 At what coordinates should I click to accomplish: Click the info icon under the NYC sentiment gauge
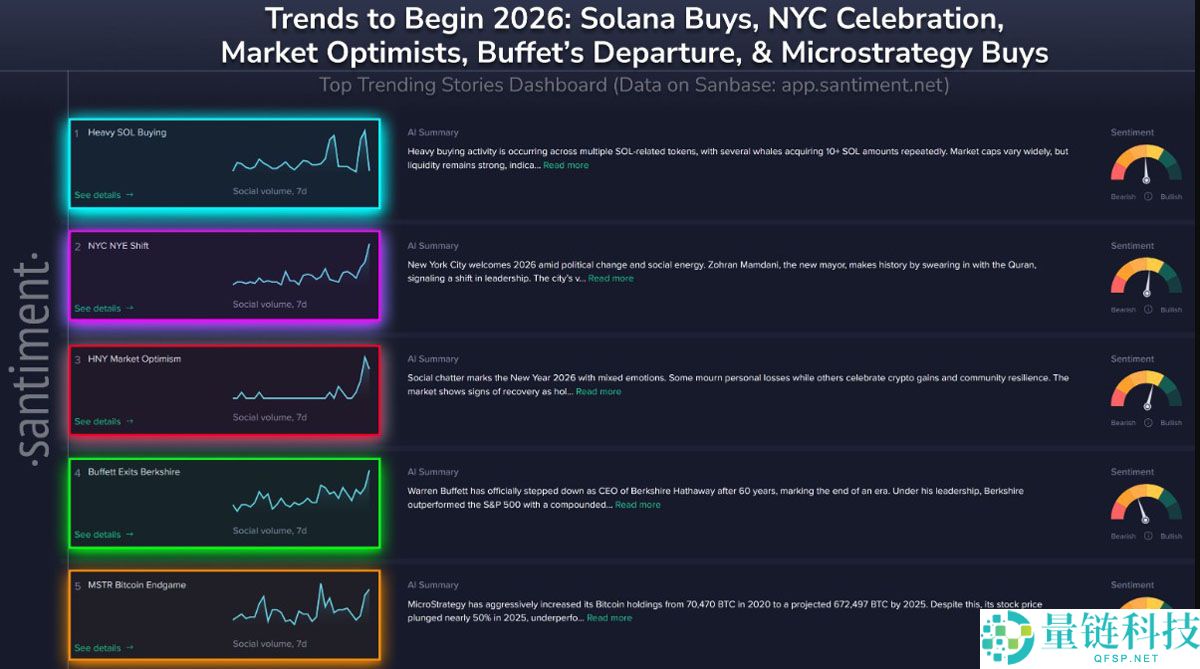[x=1147, y=310]
